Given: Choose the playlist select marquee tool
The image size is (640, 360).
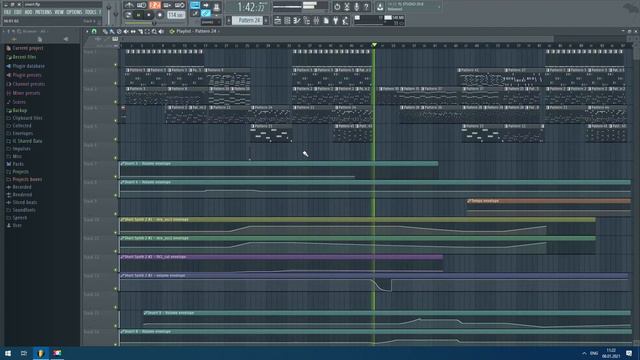Looking at the screenshot, I should pyautogui.click(x=147, y=31).
